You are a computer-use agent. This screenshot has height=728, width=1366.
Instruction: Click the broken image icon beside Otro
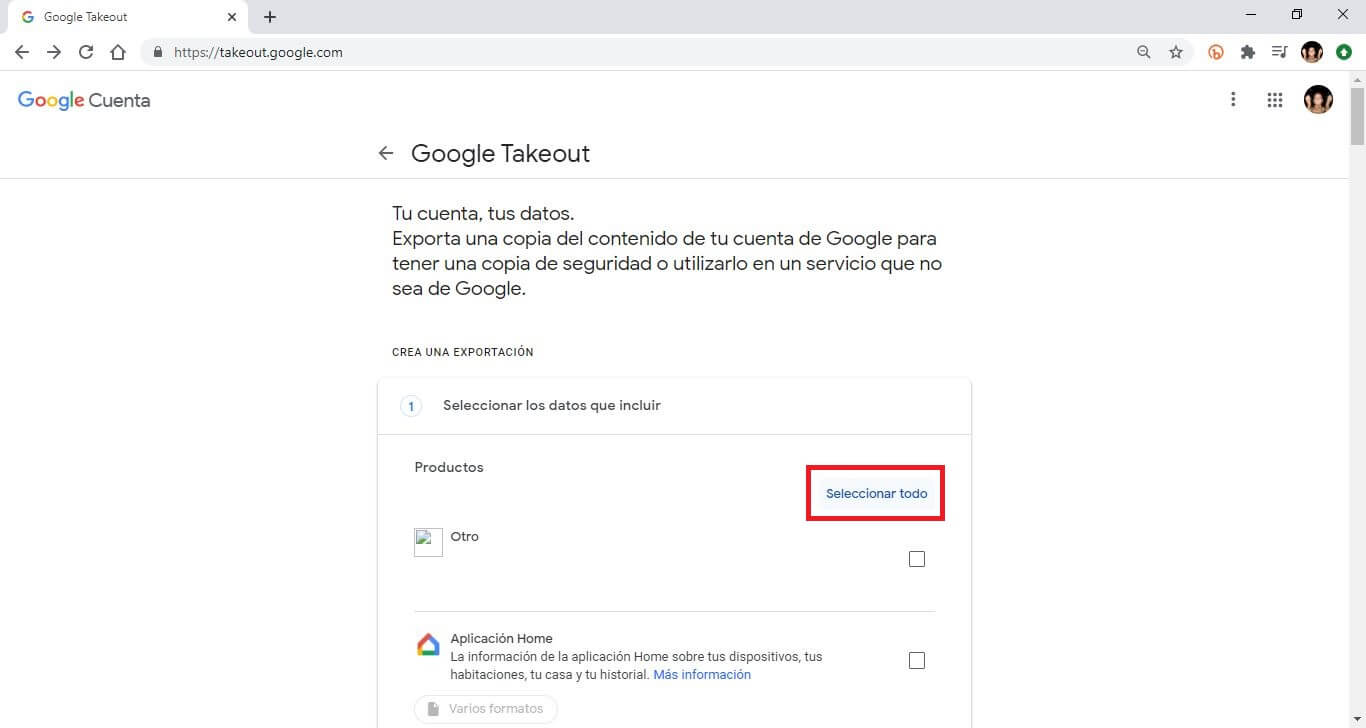pos(428,542)
